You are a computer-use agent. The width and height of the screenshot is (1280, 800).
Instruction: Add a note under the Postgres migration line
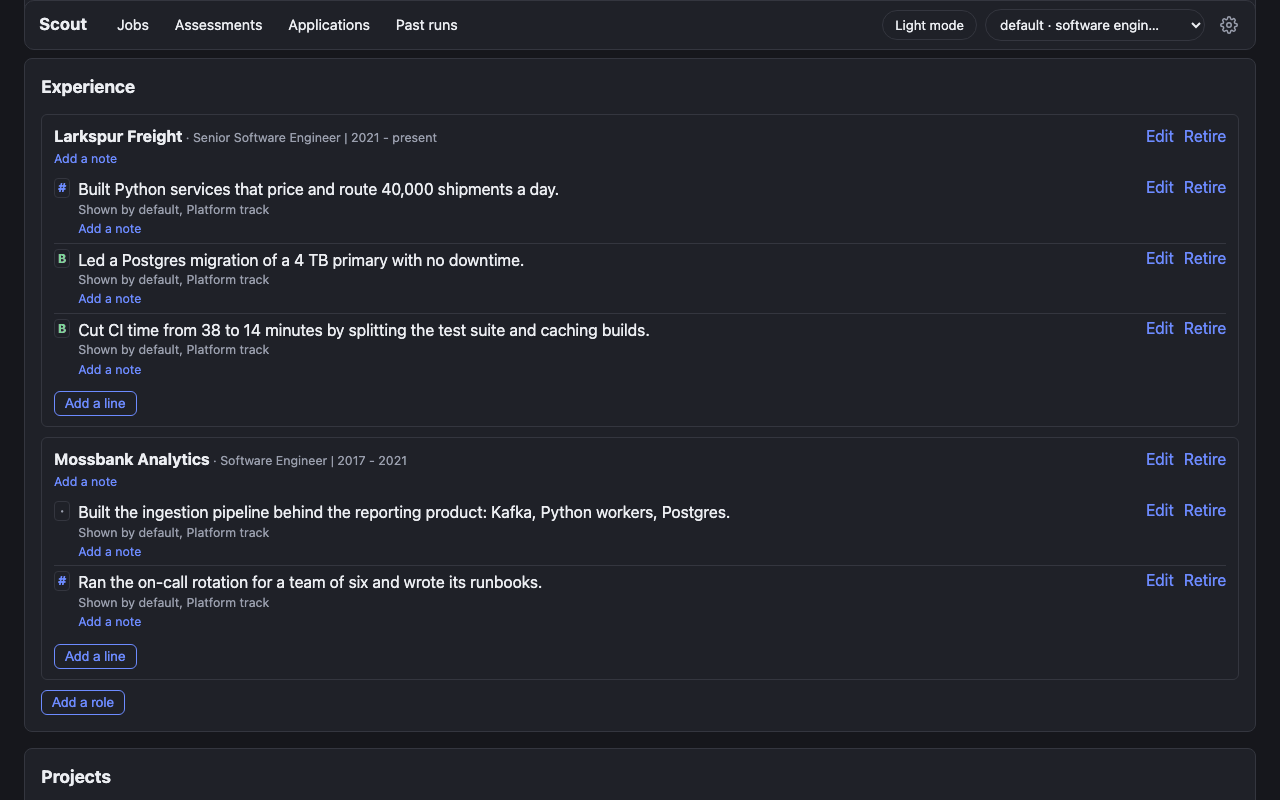click(110, 299)
